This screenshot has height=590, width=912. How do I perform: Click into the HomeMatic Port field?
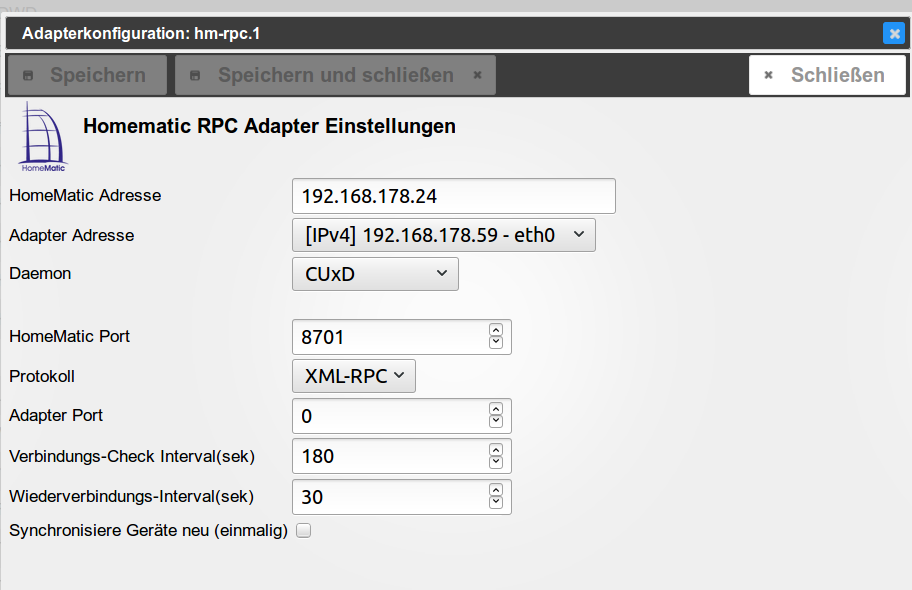point(390,337)
